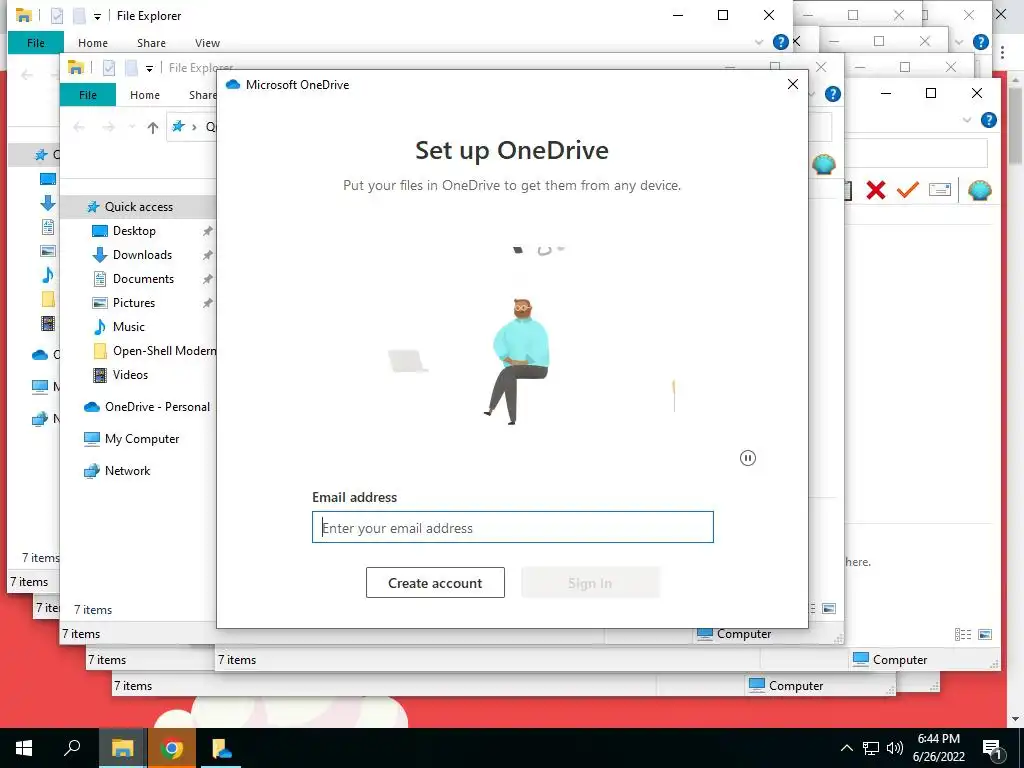Screen dimensions: 1024x768
Task: Click the pin icon beside Desktop
Action: point(208,231)
